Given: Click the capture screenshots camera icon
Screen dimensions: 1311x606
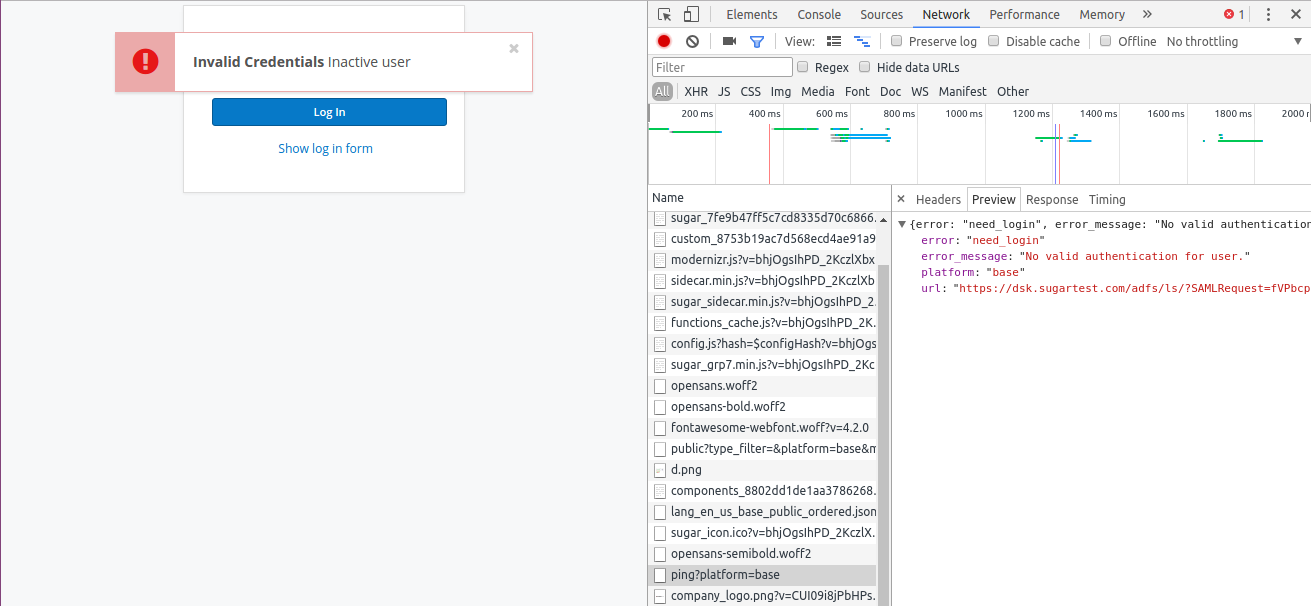Looking at the screenshot, I should tap(729, 41).
